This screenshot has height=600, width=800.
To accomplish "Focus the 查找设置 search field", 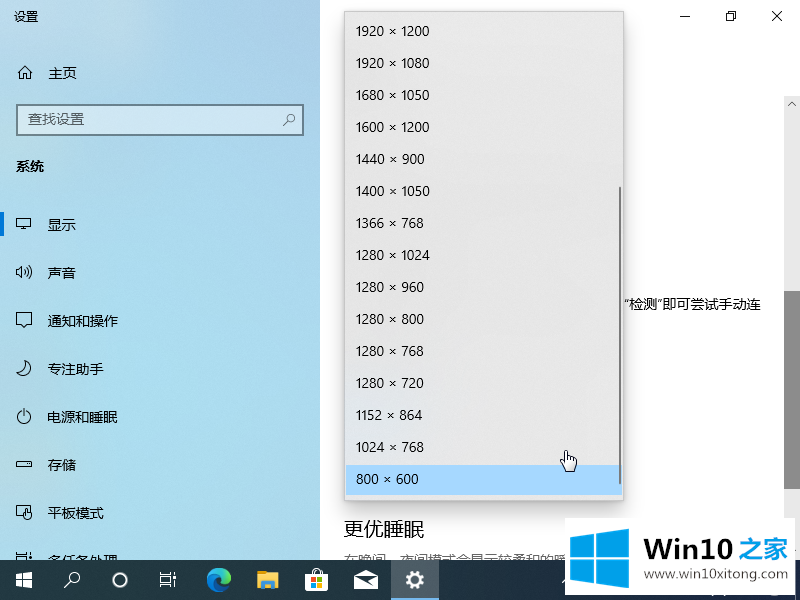I will 160,120.
